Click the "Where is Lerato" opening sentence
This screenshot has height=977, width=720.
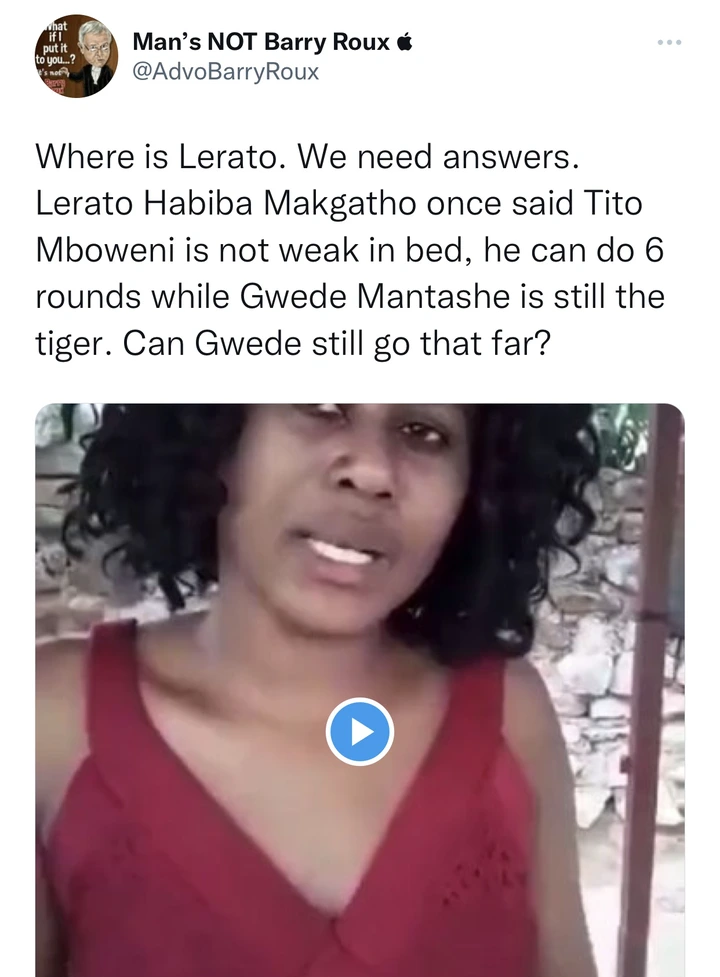[159, 157]
